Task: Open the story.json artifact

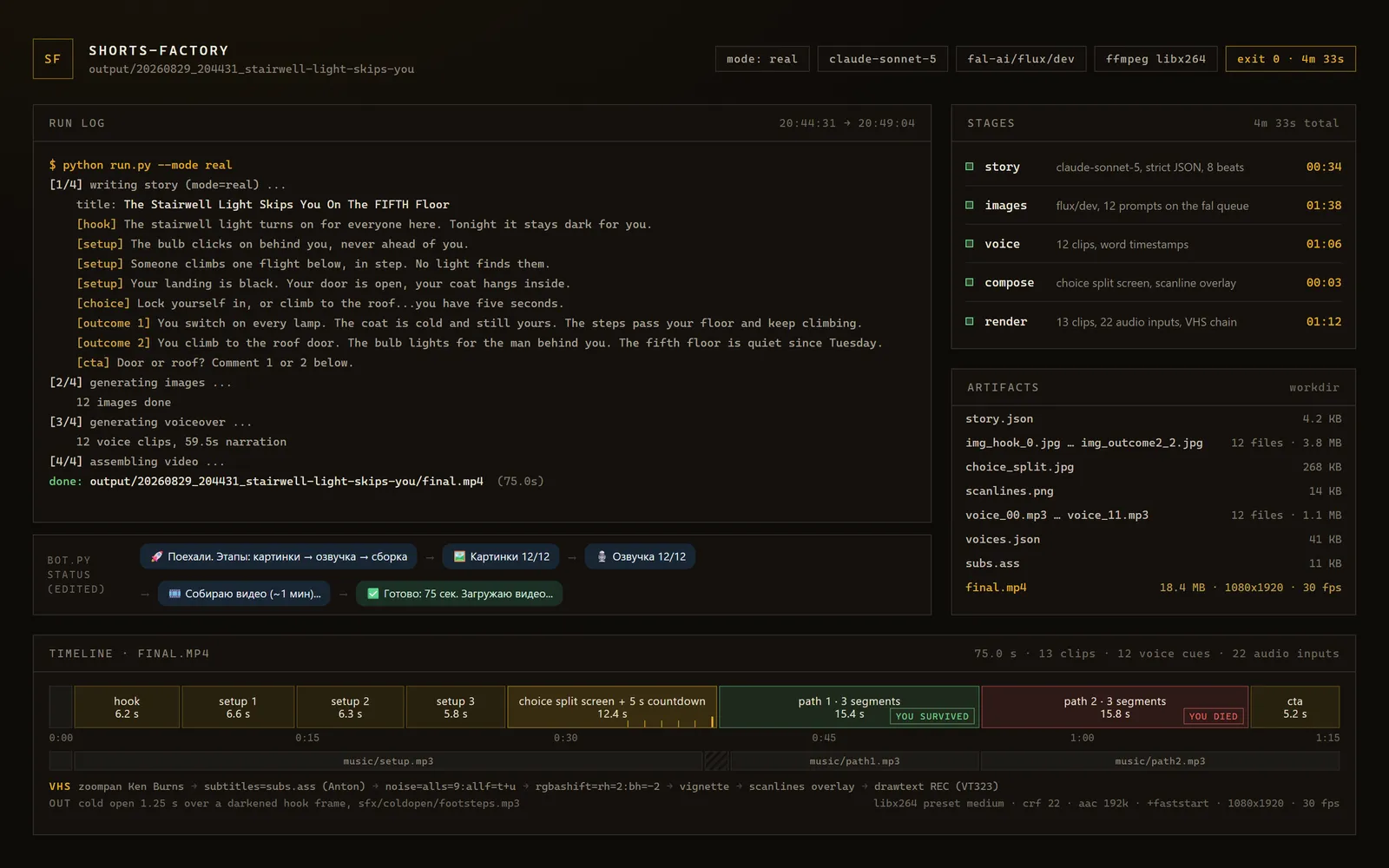Action: click(x=1154, y=418)
